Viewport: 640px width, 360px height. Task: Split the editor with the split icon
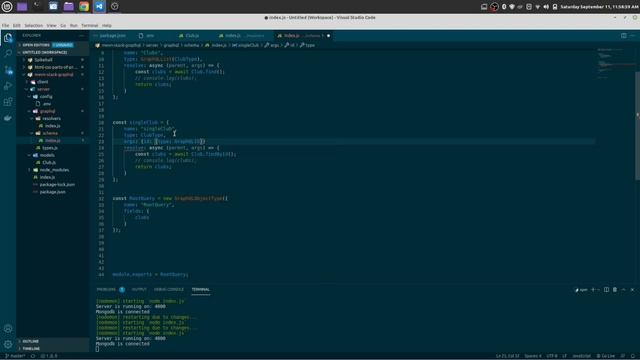click(x=624, y=36)
